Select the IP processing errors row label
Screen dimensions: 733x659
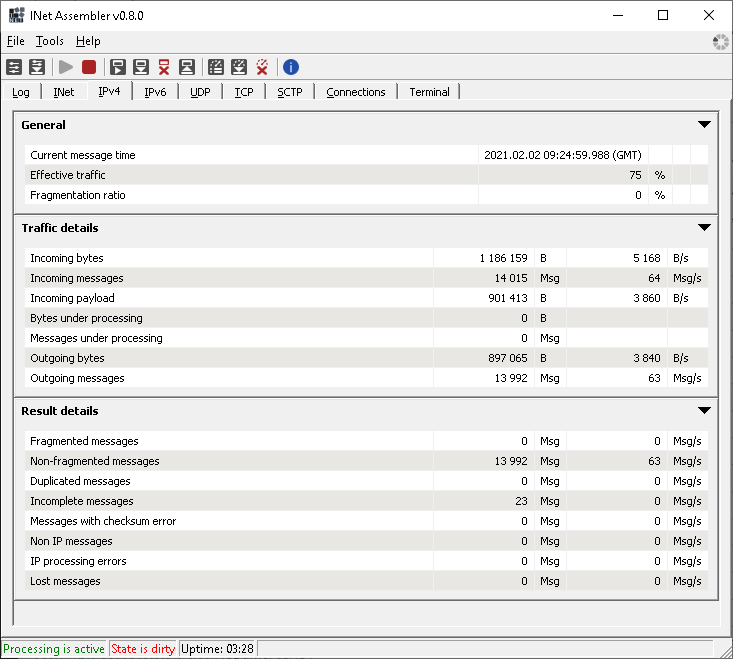(78, 561)
